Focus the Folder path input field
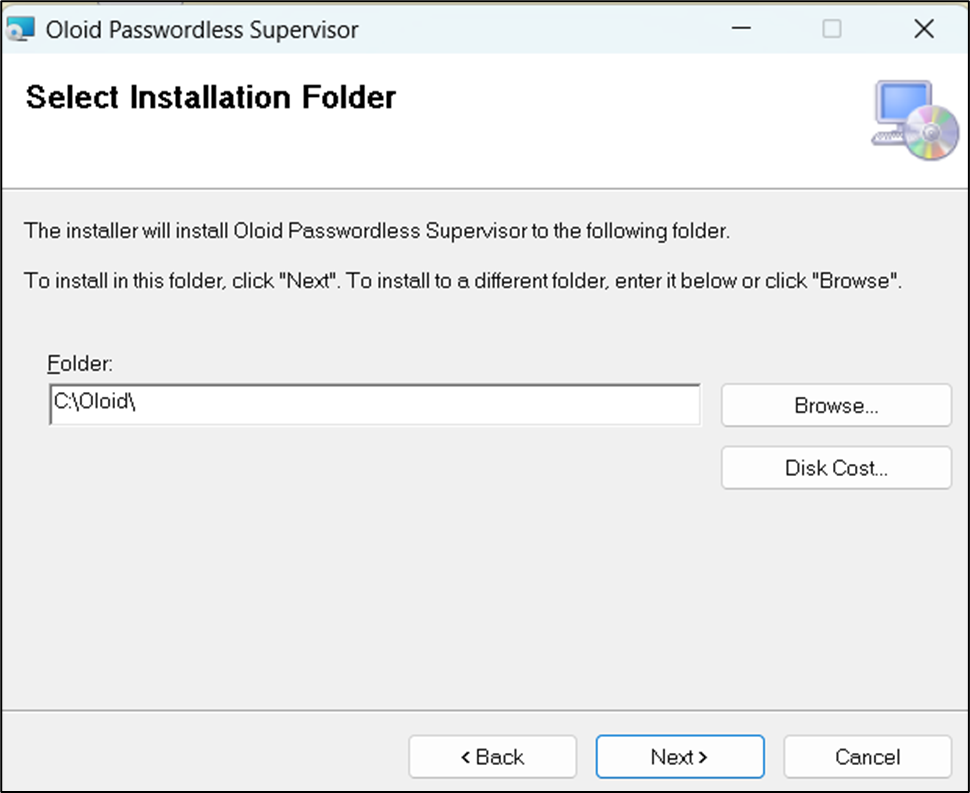The height and width of the screenshot is (793, 970). 375,405
